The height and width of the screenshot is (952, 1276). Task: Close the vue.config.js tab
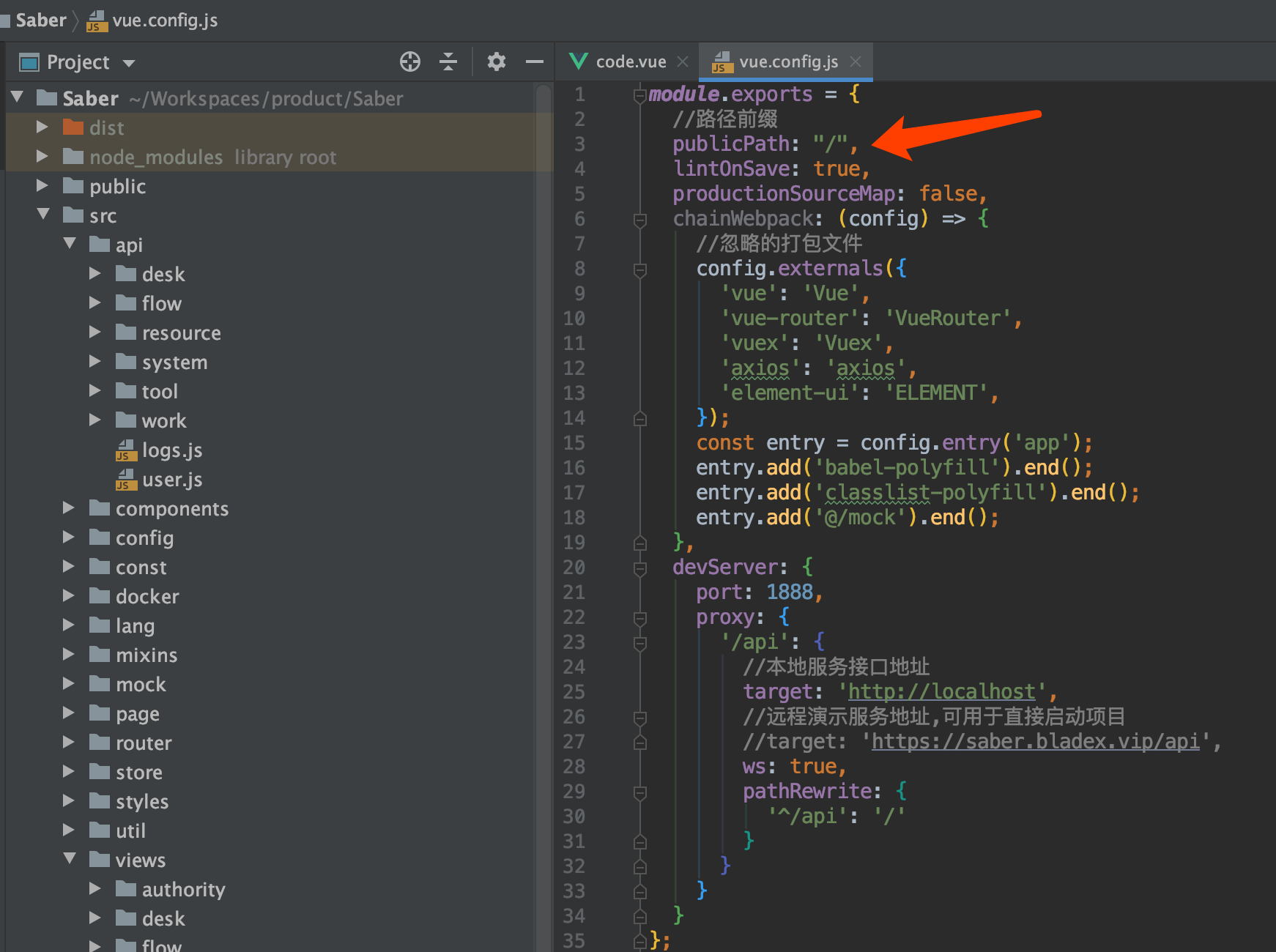[856, 62]
